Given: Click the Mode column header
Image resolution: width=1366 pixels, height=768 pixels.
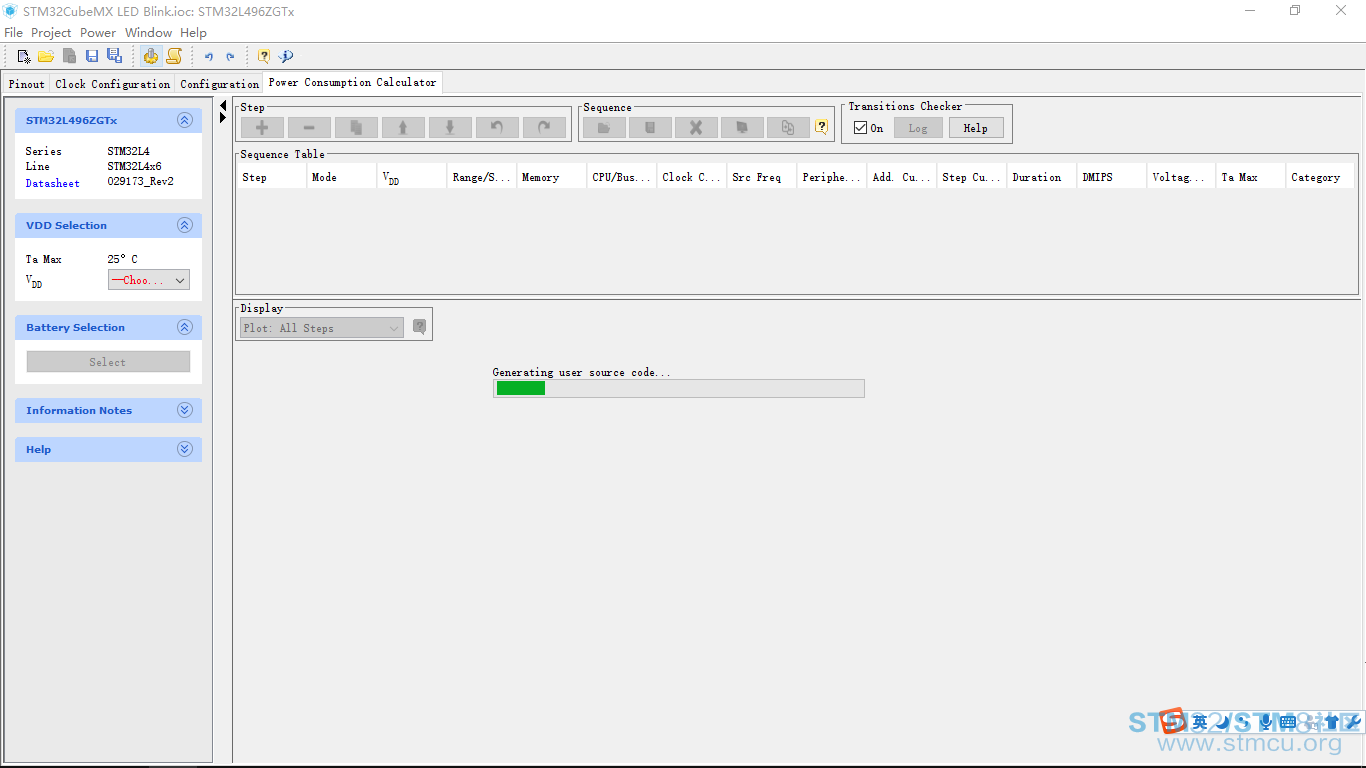Looking at the screenshot, I should 342,177.
